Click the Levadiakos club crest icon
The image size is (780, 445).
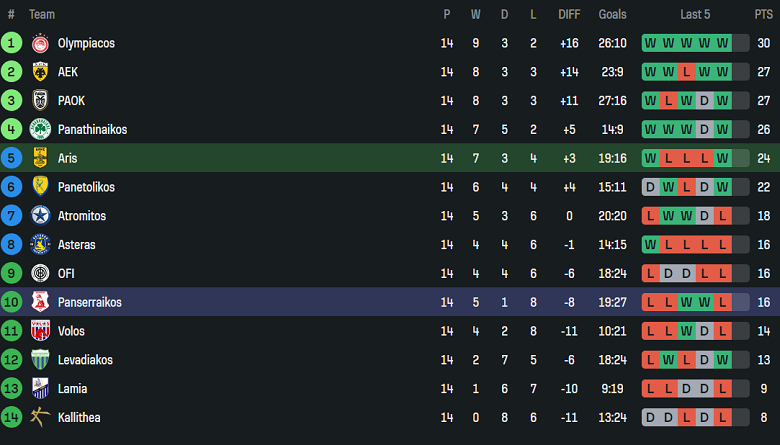[x=40, y=360]
